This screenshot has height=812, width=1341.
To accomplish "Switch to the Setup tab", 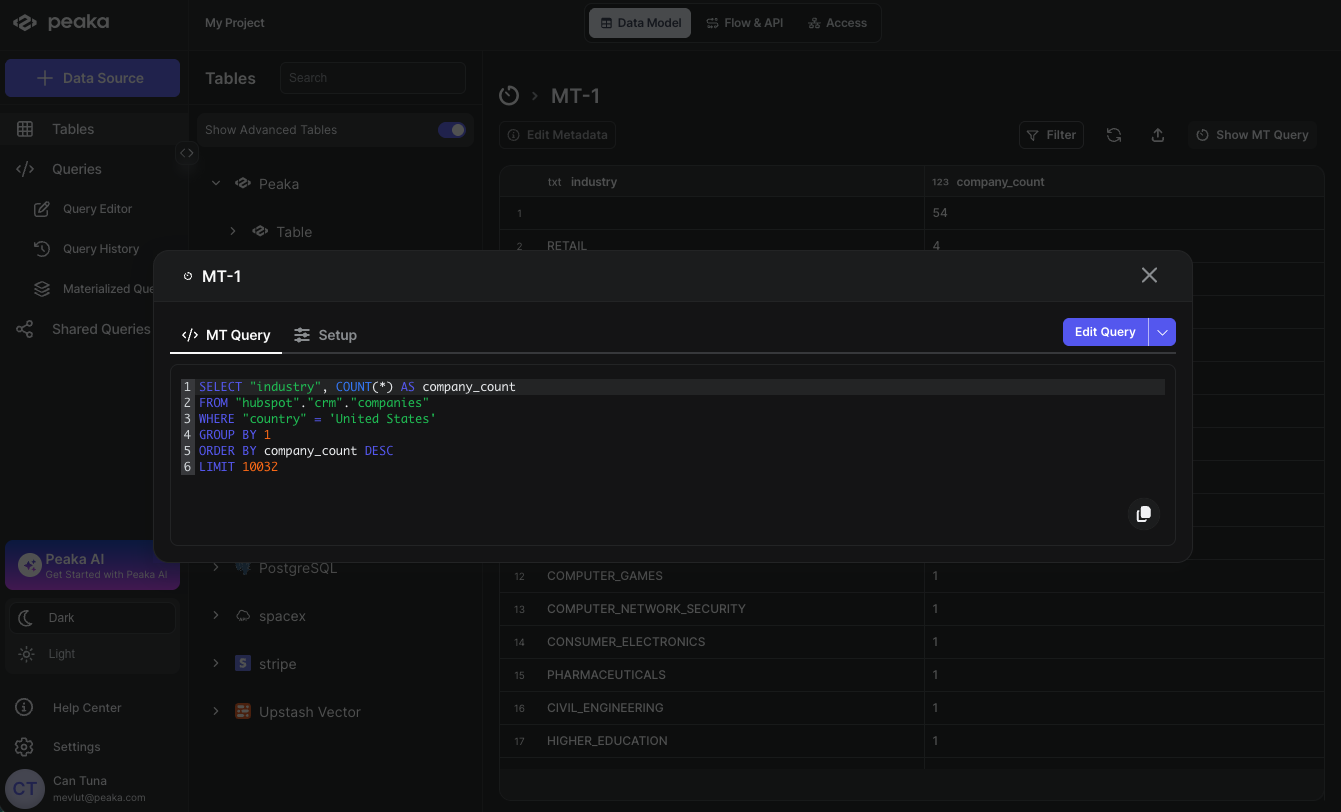I will [325, 335].
